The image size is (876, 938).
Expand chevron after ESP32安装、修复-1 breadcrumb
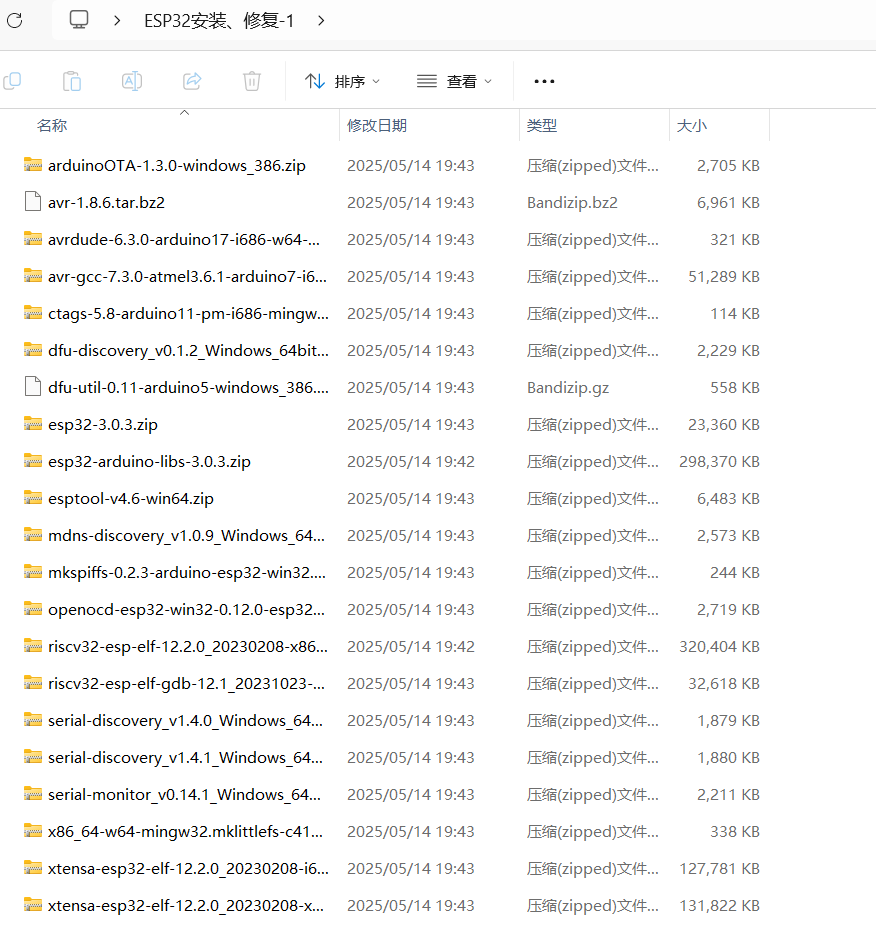[321, 21]
